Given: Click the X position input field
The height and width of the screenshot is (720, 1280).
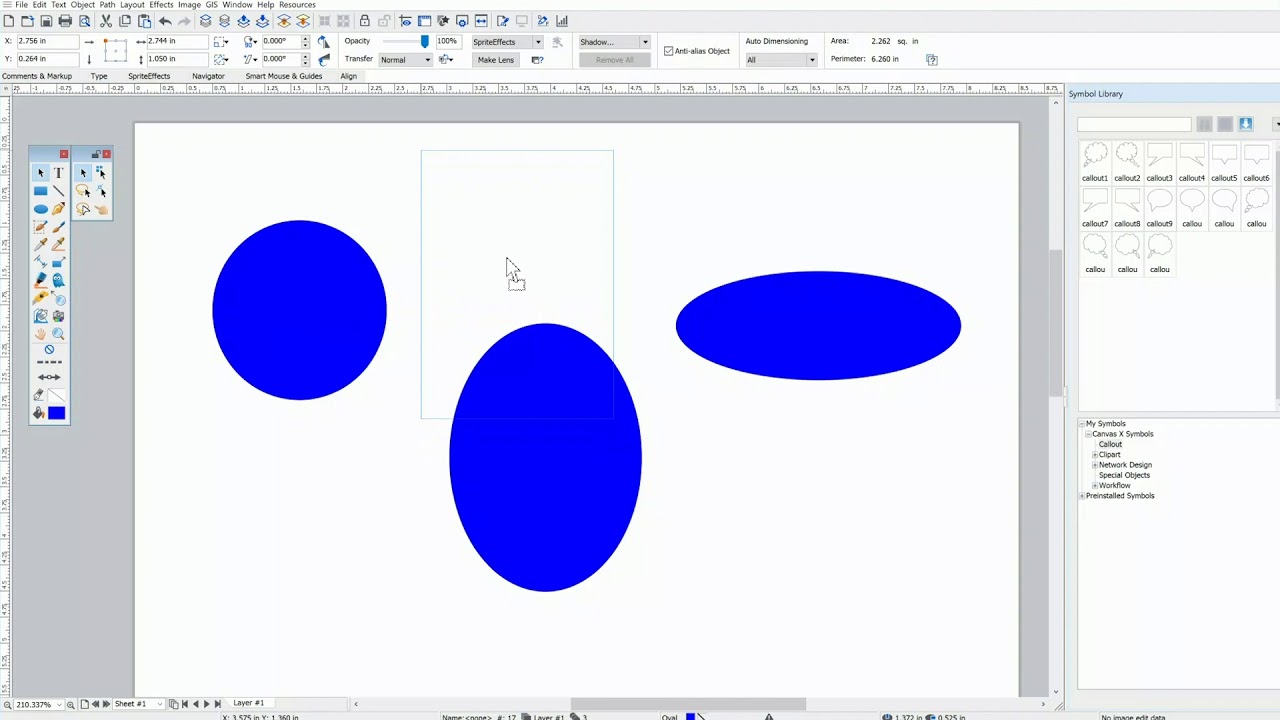Looking at the screenshot, I should 48,41.
